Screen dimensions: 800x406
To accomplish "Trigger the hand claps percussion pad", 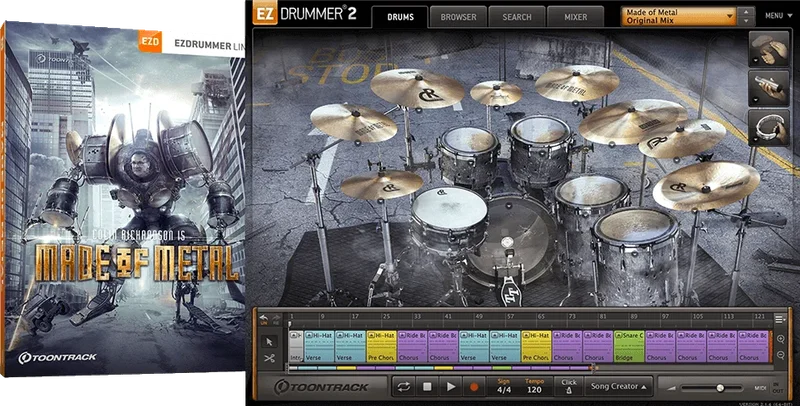I will click(768, 48).
